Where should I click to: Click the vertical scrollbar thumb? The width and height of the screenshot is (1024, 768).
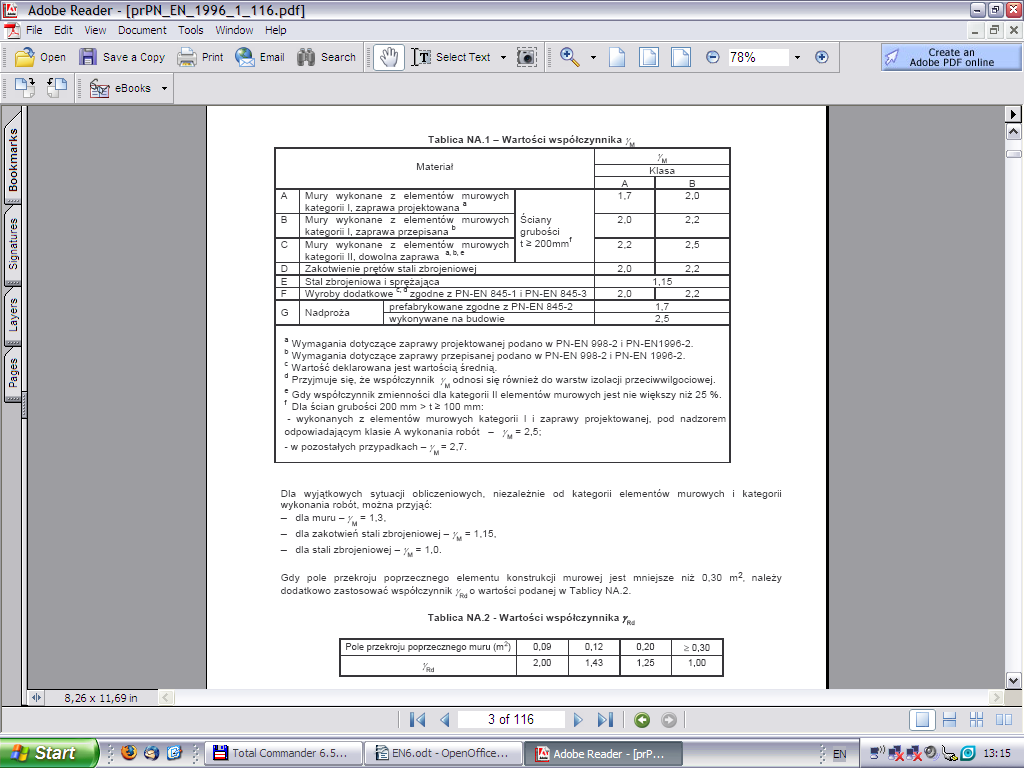coord(1014,154)
